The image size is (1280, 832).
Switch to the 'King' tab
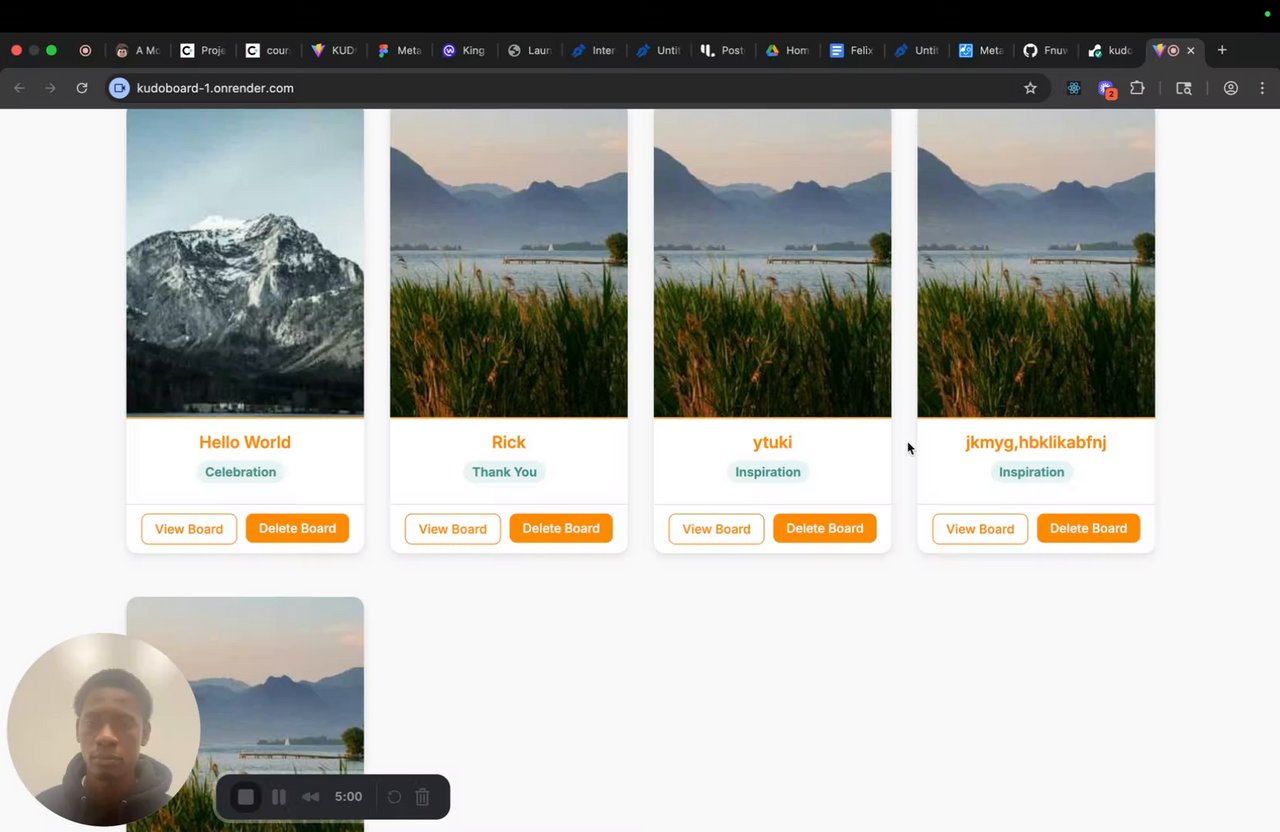(x=464, y=50)
